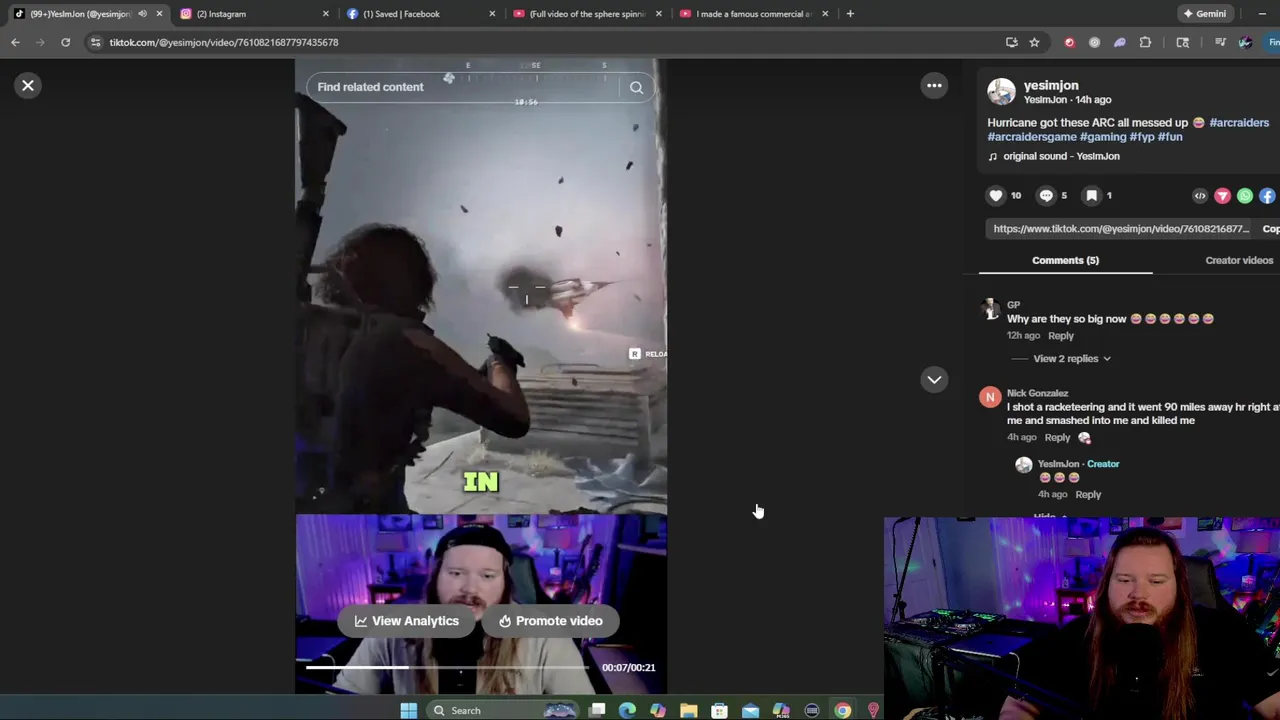Open the tab search icon
The height and width of the screenshot is (720, 1280).
pos(1183,42)
